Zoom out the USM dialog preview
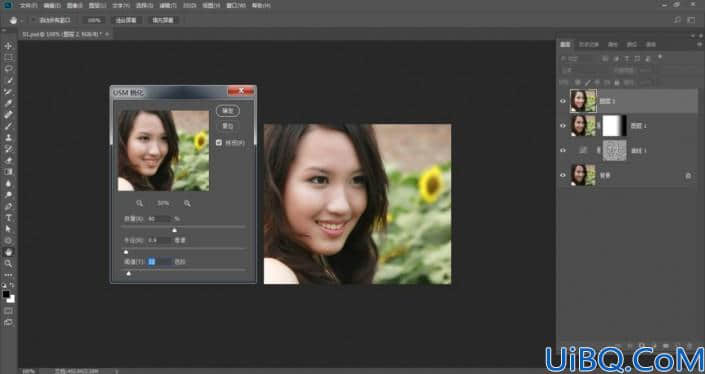The image size is (705, 374). click(139, 204)
